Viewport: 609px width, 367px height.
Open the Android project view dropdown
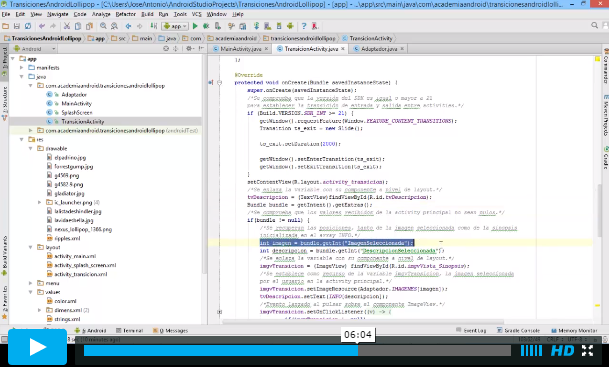[35, 49]
